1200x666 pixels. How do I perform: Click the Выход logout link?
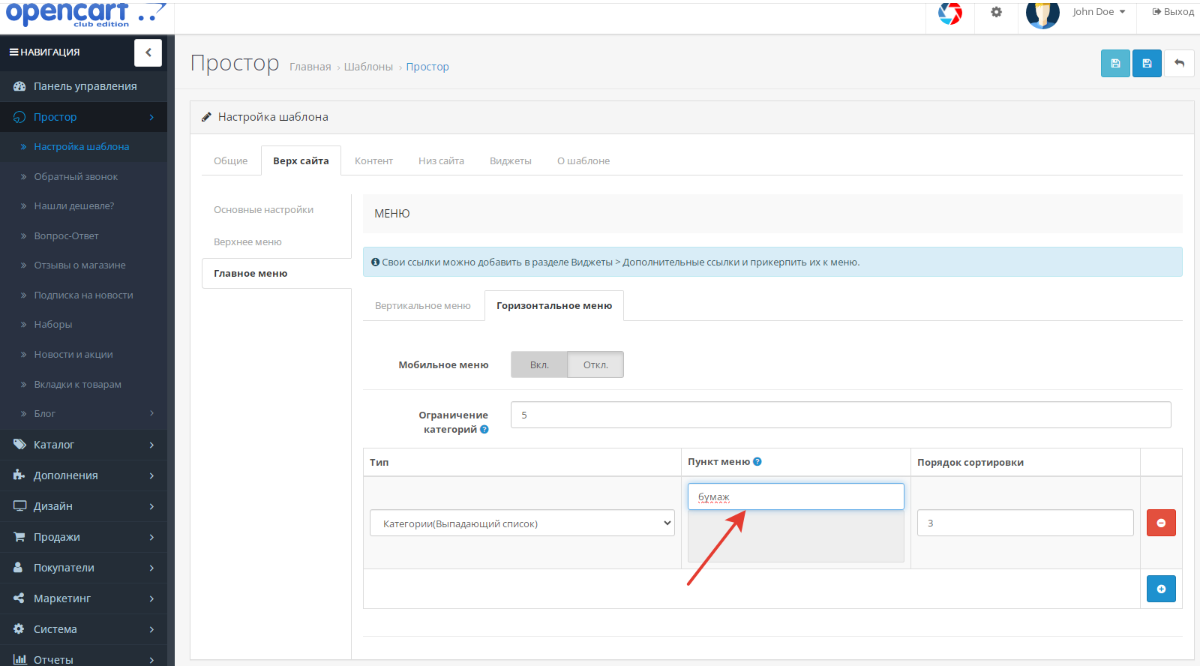(x=1173, y=12)
